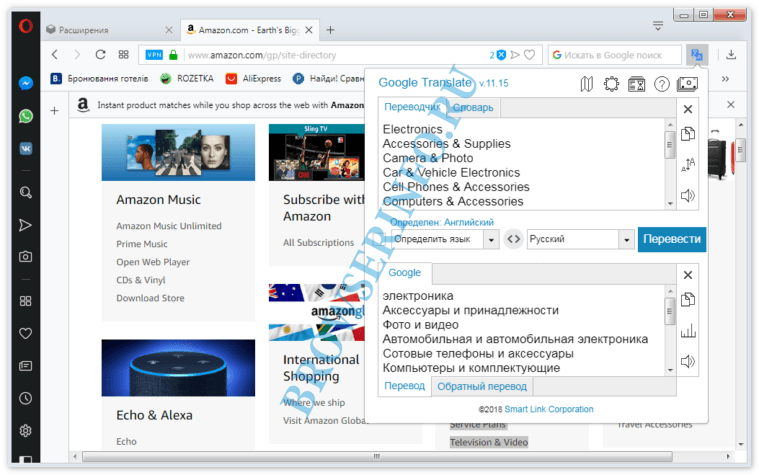Select the Перевод tab

click(404, 386)
